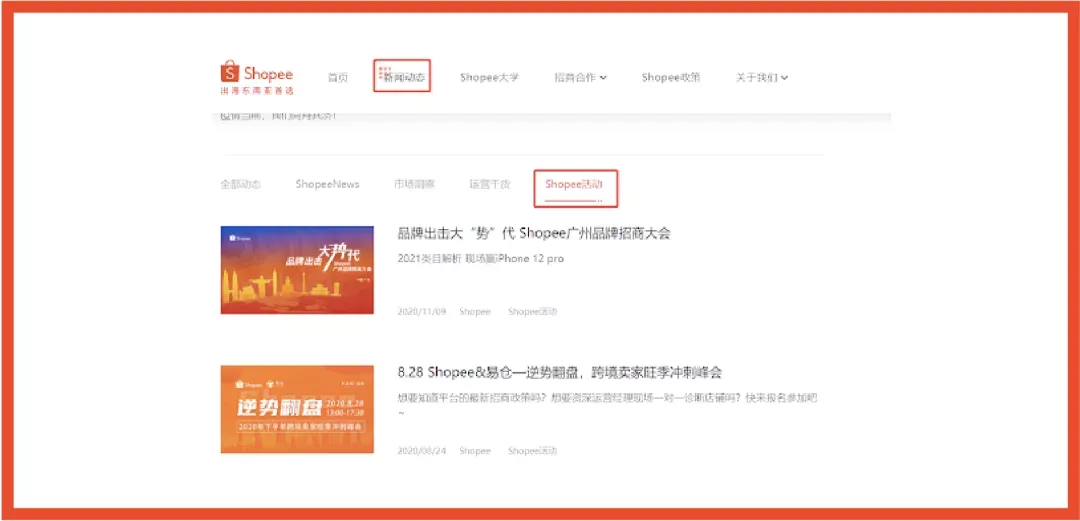The image size is (1080, 521).
Task: Click Shopee活动 tag under the 2020/08/24 article
Action: (532, 451)
